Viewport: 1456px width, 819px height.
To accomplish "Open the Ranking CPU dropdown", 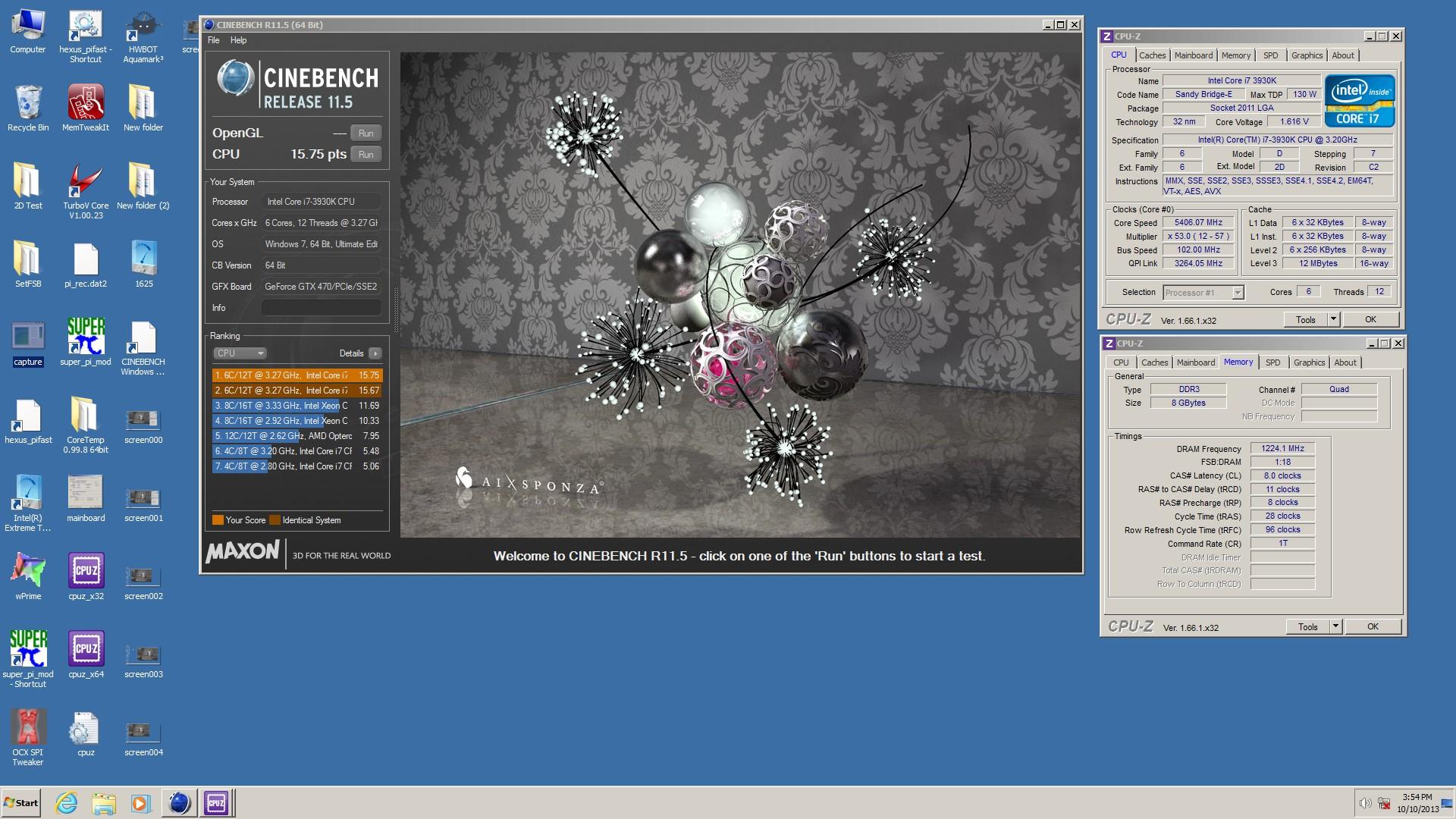I will (x=240, y=353).
